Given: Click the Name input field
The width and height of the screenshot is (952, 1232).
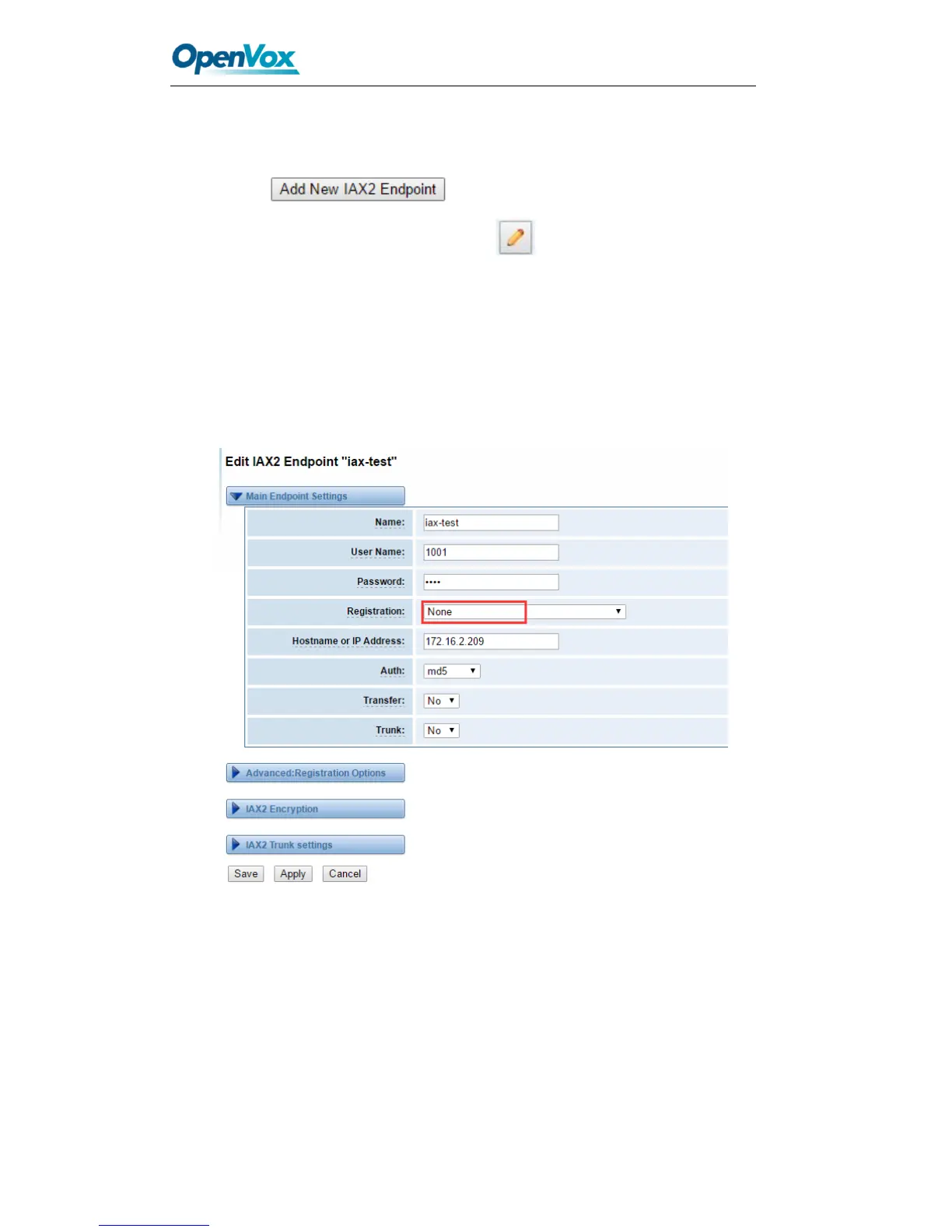Looking at the screenshot, I should click(x=490, y=523).
